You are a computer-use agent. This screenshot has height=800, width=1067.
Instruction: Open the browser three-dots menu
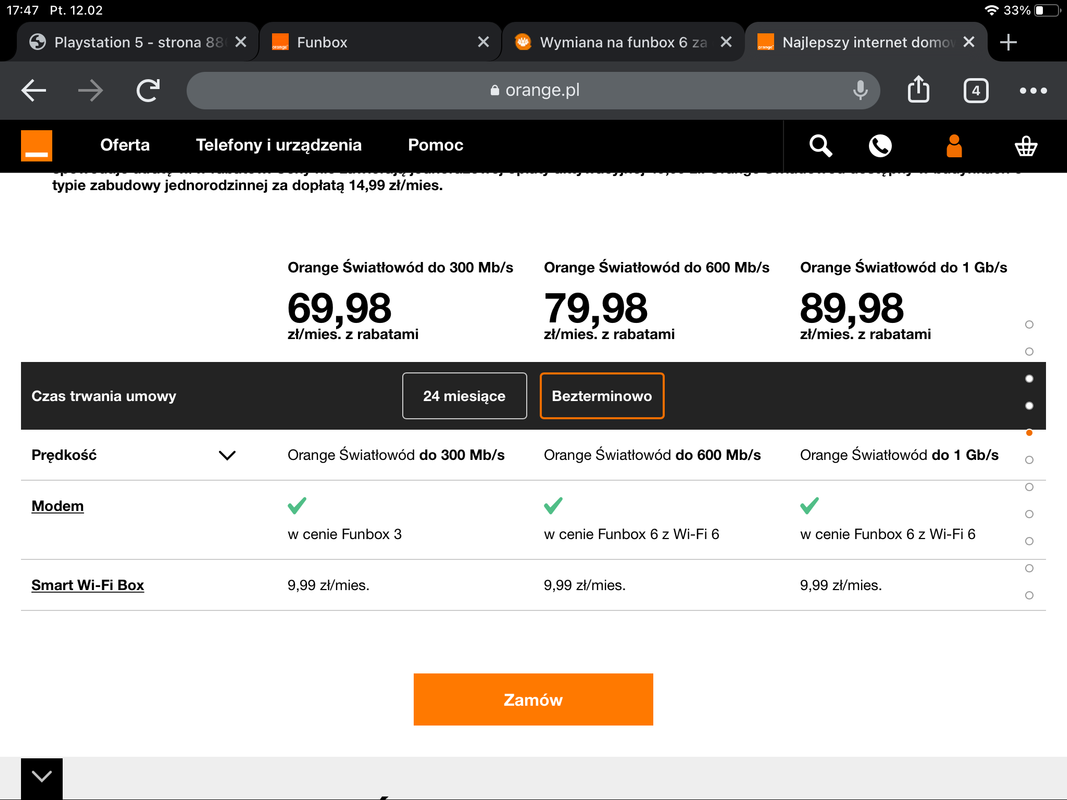tap(1032, 90)
